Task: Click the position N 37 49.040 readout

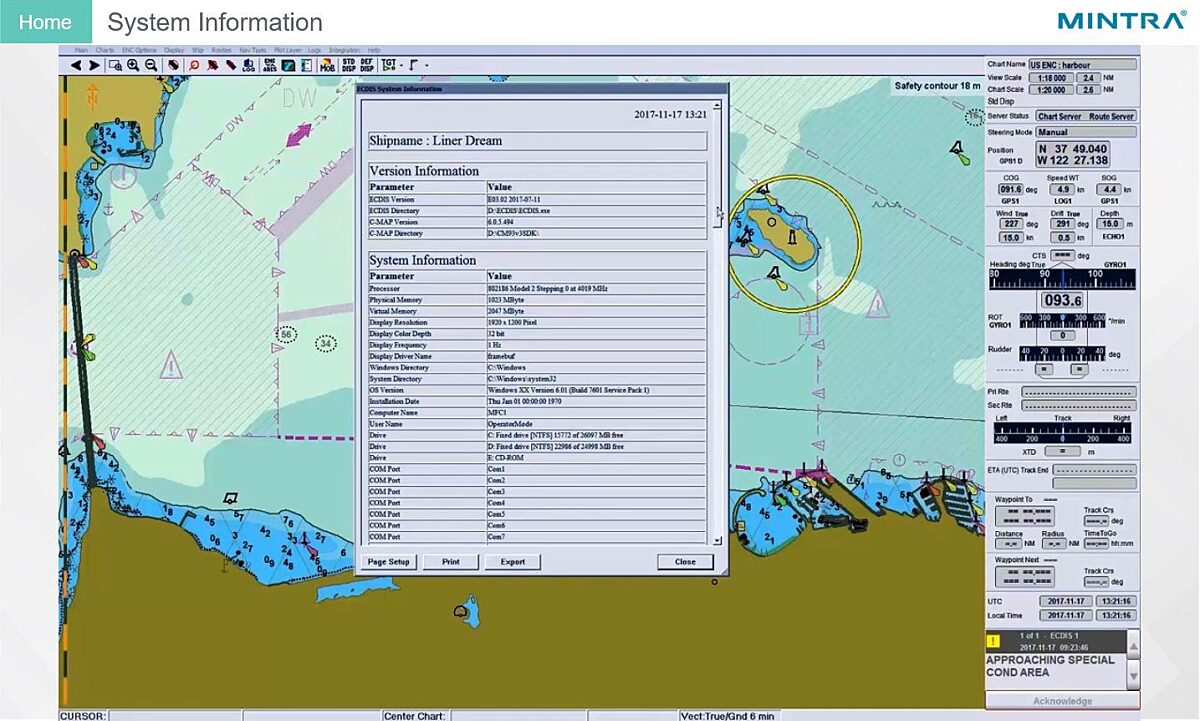Action: tap(1071, 148)
